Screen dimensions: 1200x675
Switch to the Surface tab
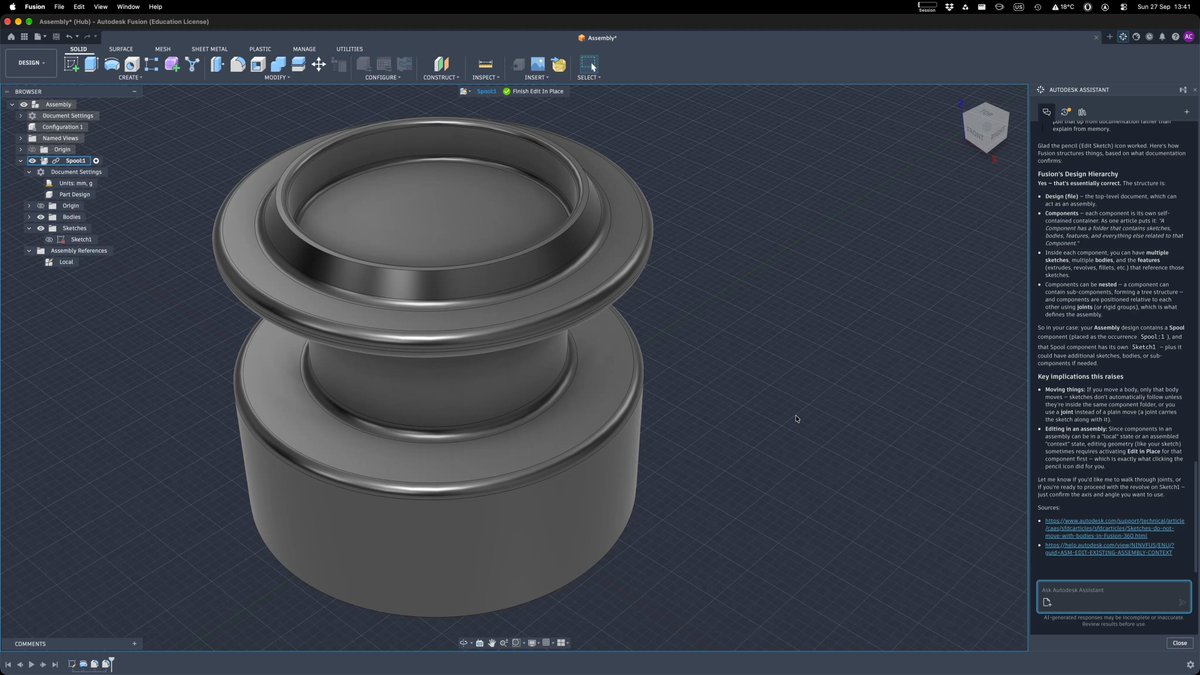[x=121, y=49]
